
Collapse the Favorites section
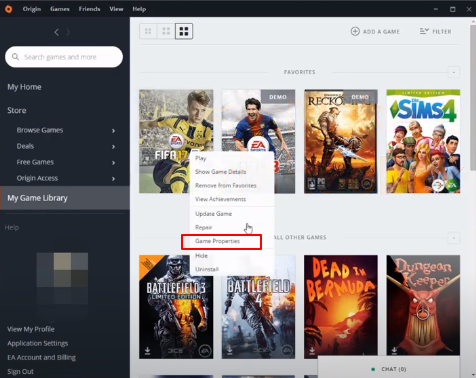454,72
